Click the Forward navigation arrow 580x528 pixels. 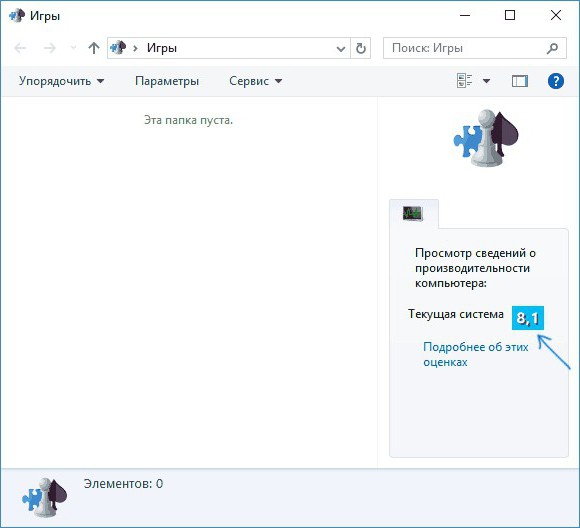[50, 48]
